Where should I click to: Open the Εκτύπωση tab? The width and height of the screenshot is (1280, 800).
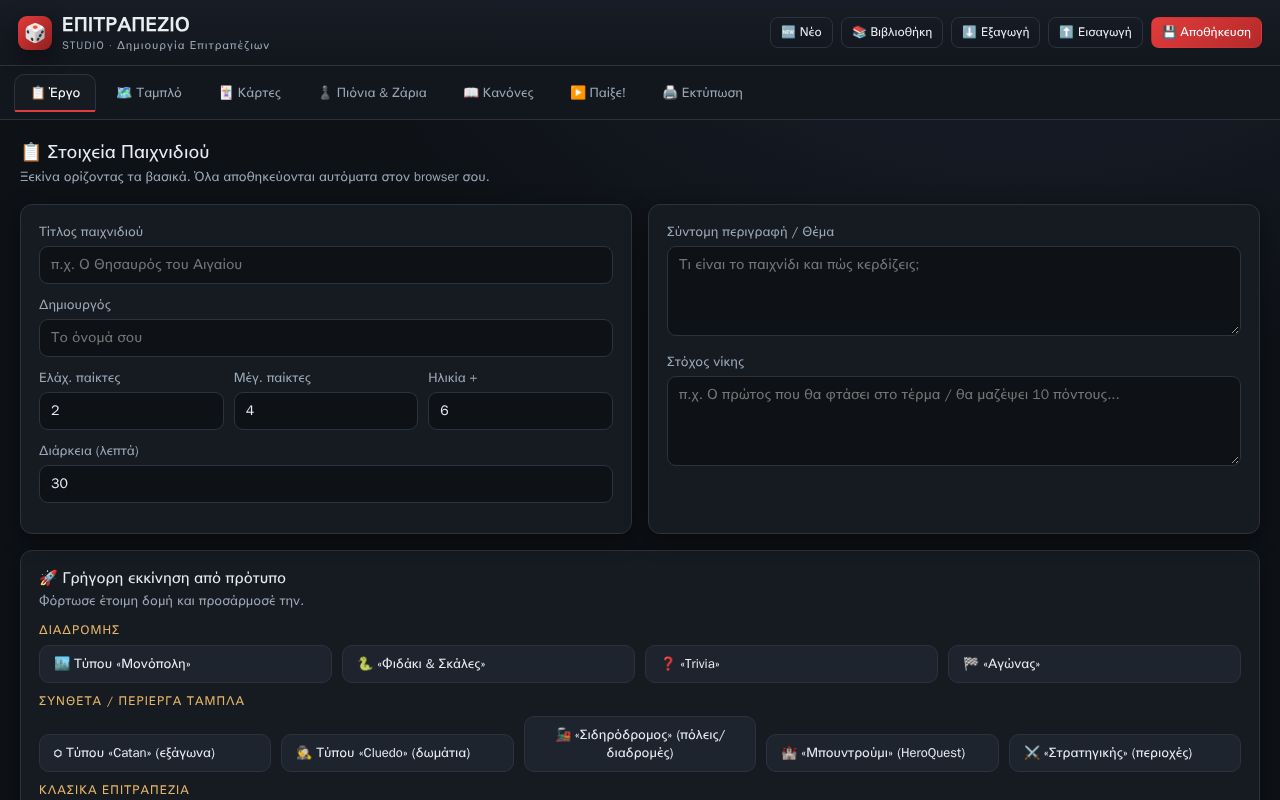pos(702,93)
